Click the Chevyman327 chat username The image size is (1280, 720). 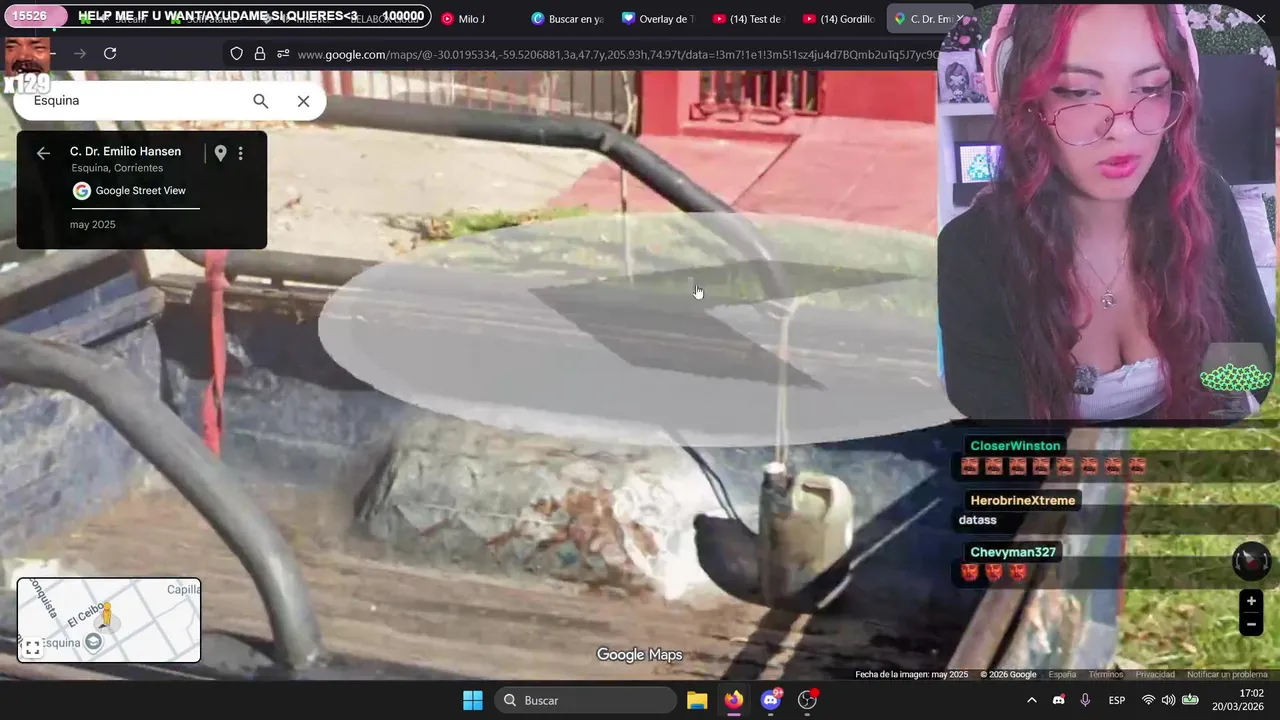(1013, 552)
